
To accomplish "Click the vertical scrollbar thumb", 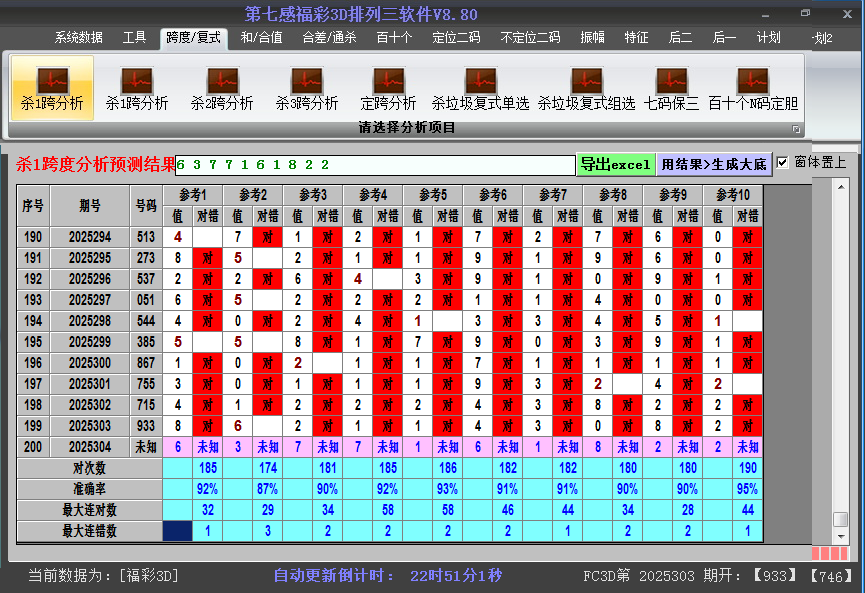I will pos(840,519).
